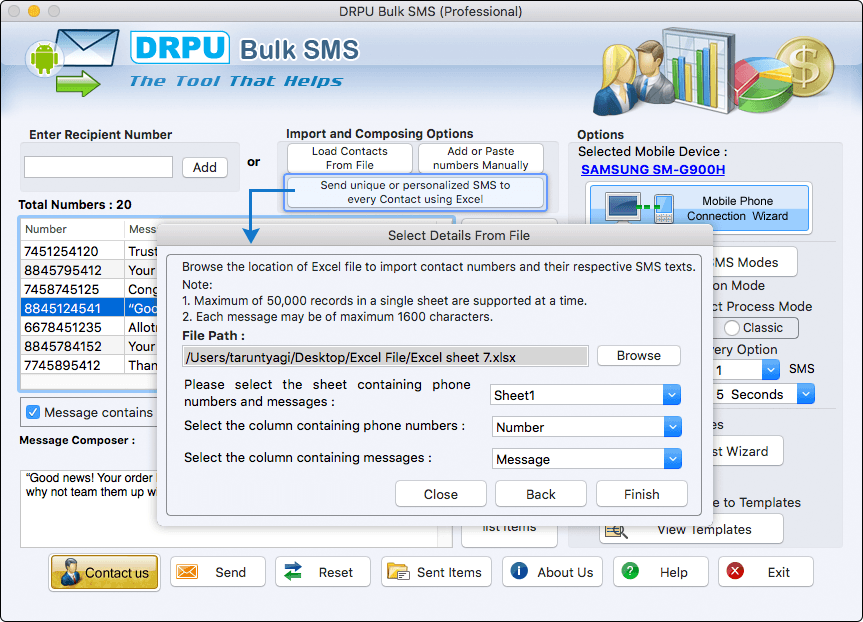Open the Sheet1 sheet dropdown
863x622 pixels.
[x=671, y=395]
